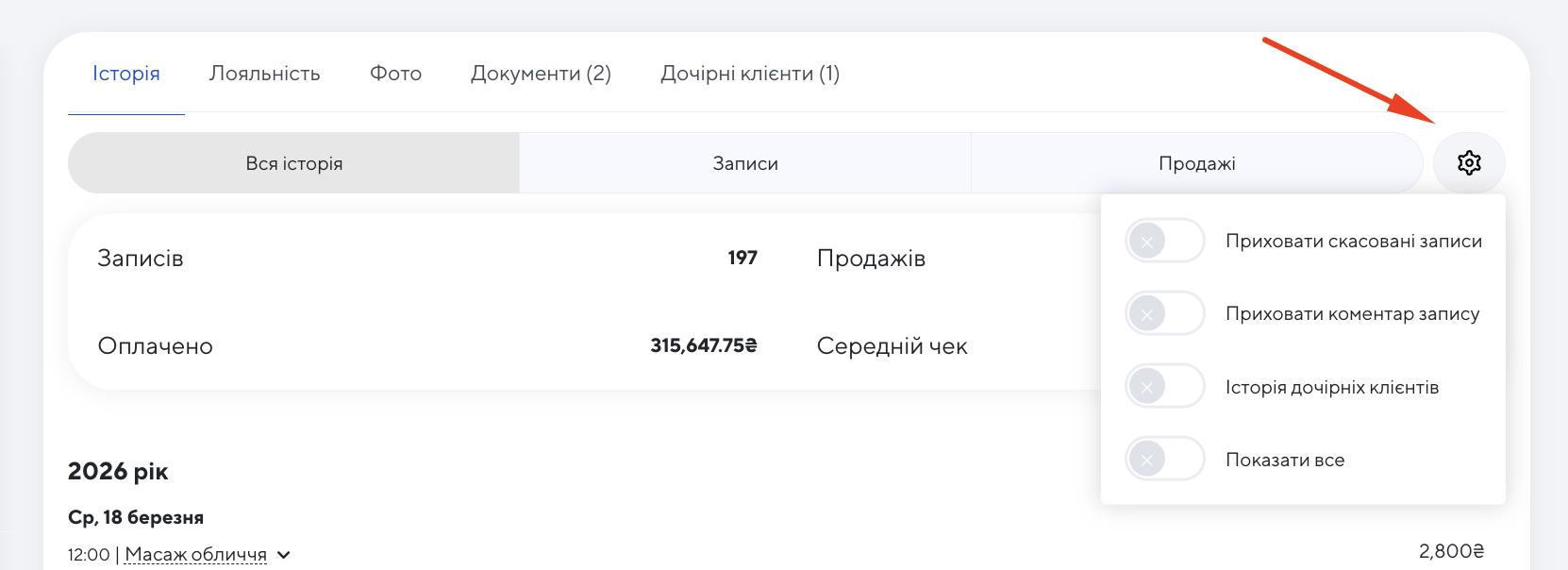
Task: Click the Оплачено total 315,647.75₴
Action: coord(704,346)
